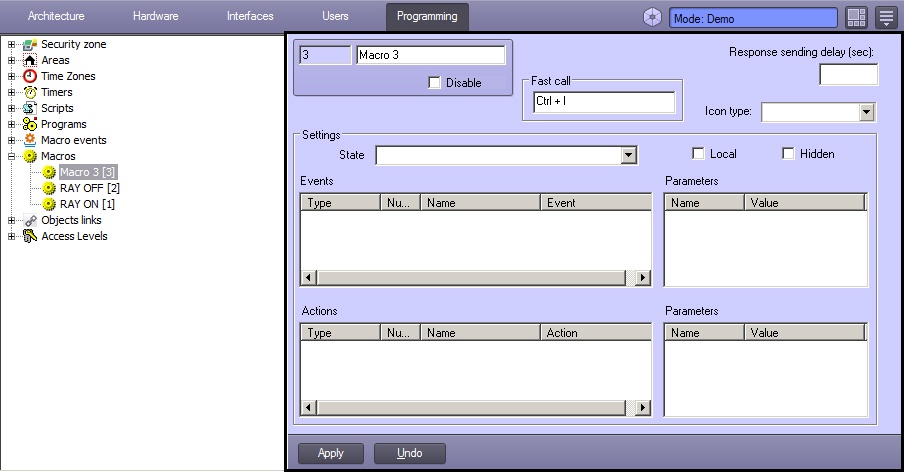Click the Apply button
Image resolution: width=904 pixels, height=472 pixels.
pyautogui.click(x=331, y=453)
